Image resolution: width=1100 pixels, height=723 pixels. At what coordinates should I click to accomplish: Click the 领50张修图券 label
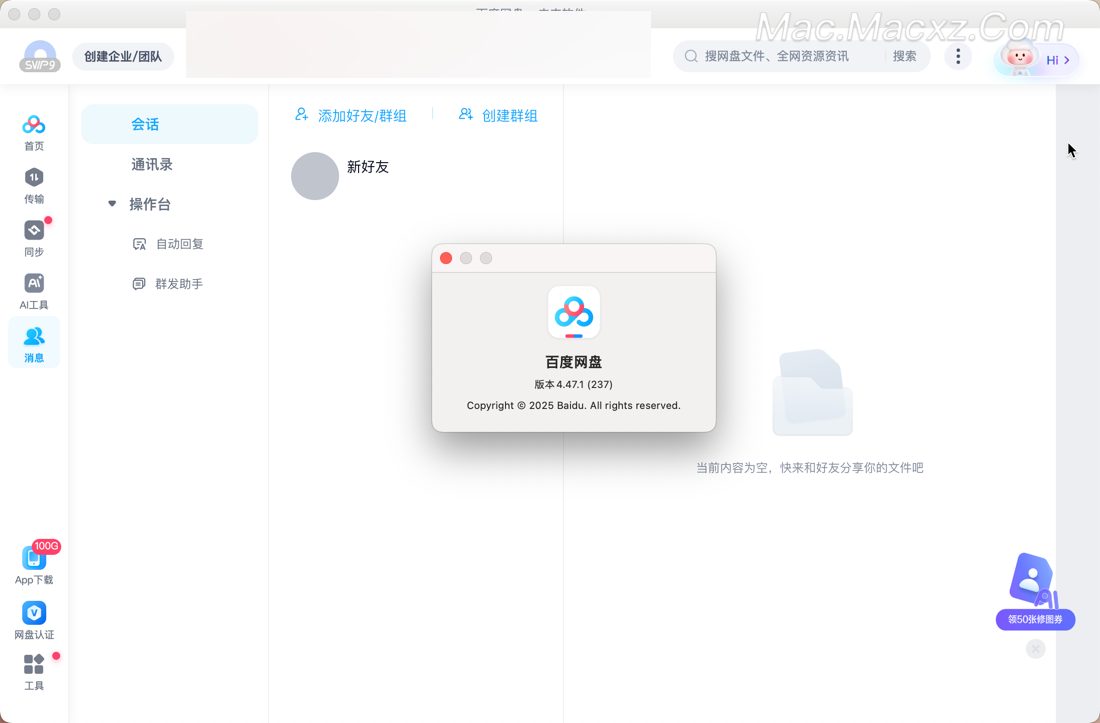click(x=1035, y=619)
